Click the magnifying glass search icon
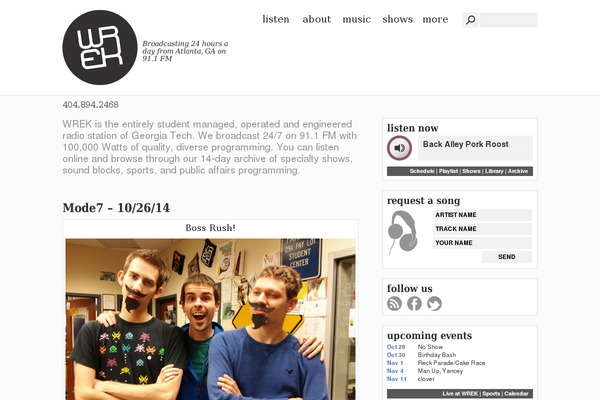 471,20
